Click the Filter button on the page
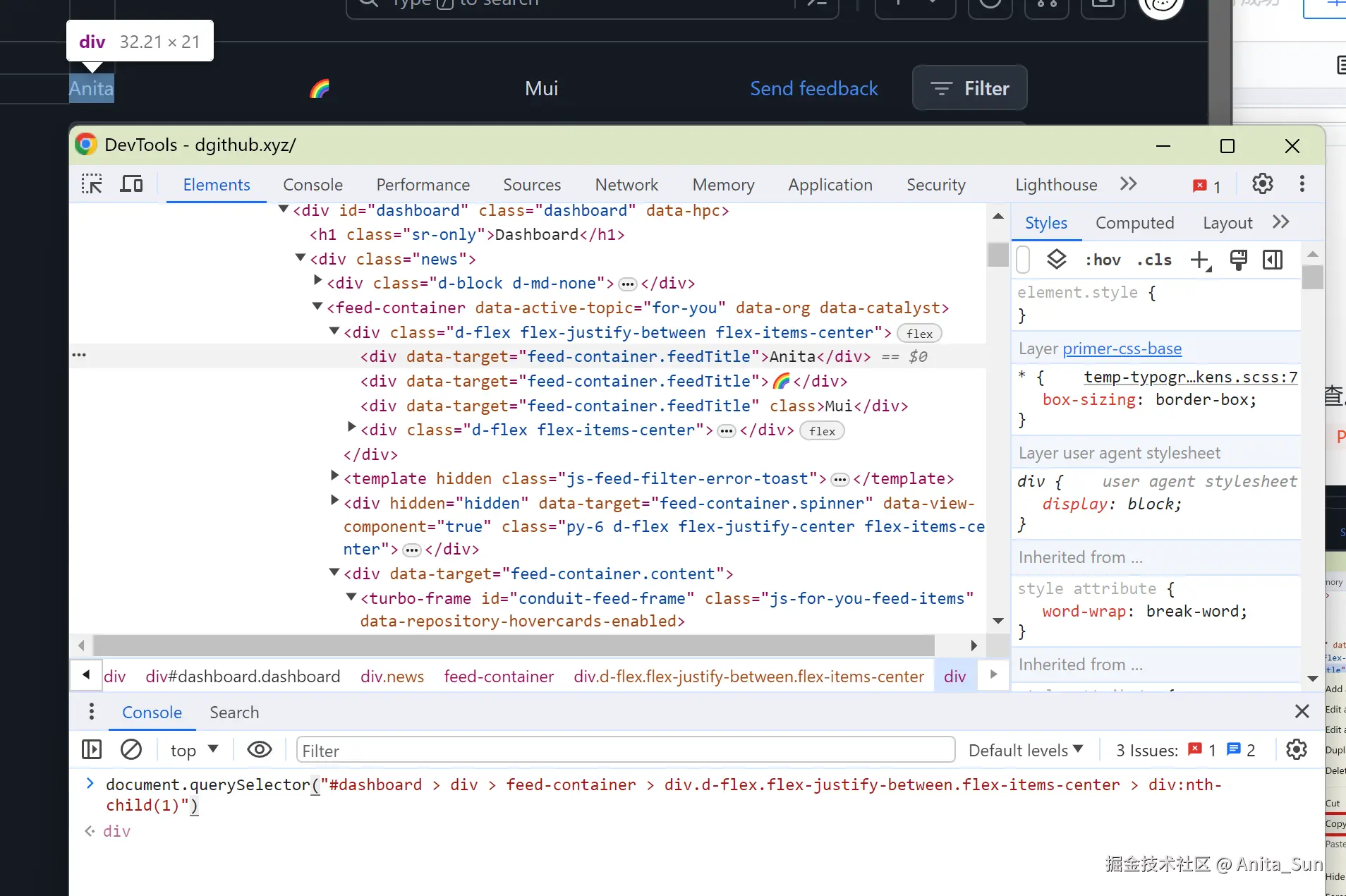Image resolution: width=1346 pixels, height=896 pixels. point(969,88)
